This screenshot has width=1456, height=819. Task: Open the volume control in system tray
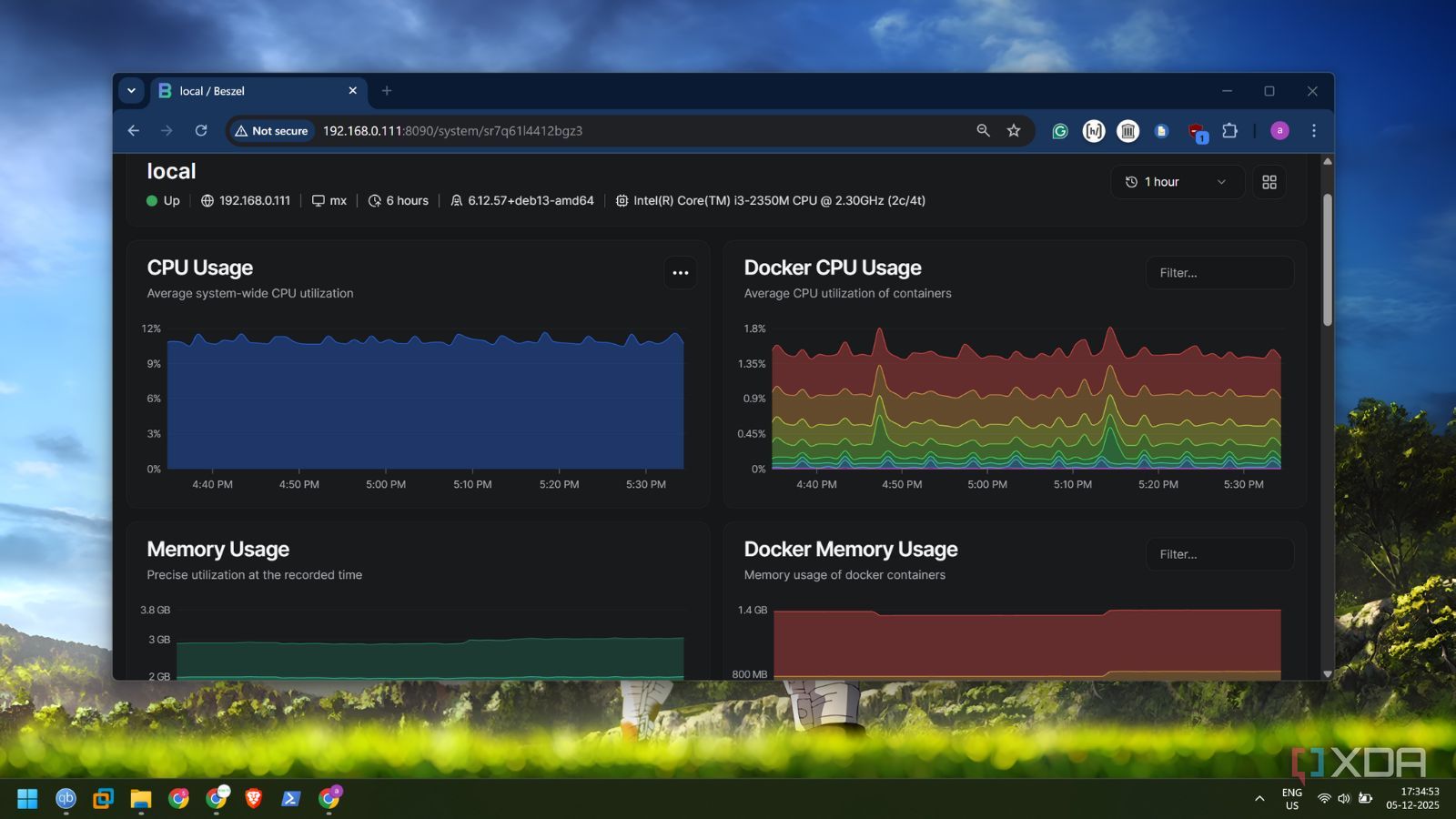[1344, 799]
